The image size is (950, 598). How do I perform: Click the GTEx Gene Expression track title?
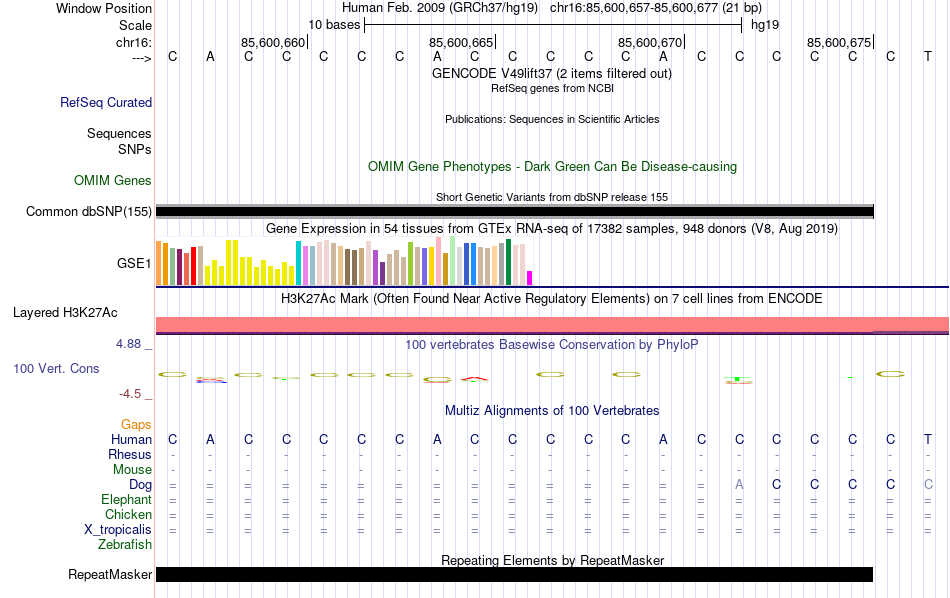[552, 228]
